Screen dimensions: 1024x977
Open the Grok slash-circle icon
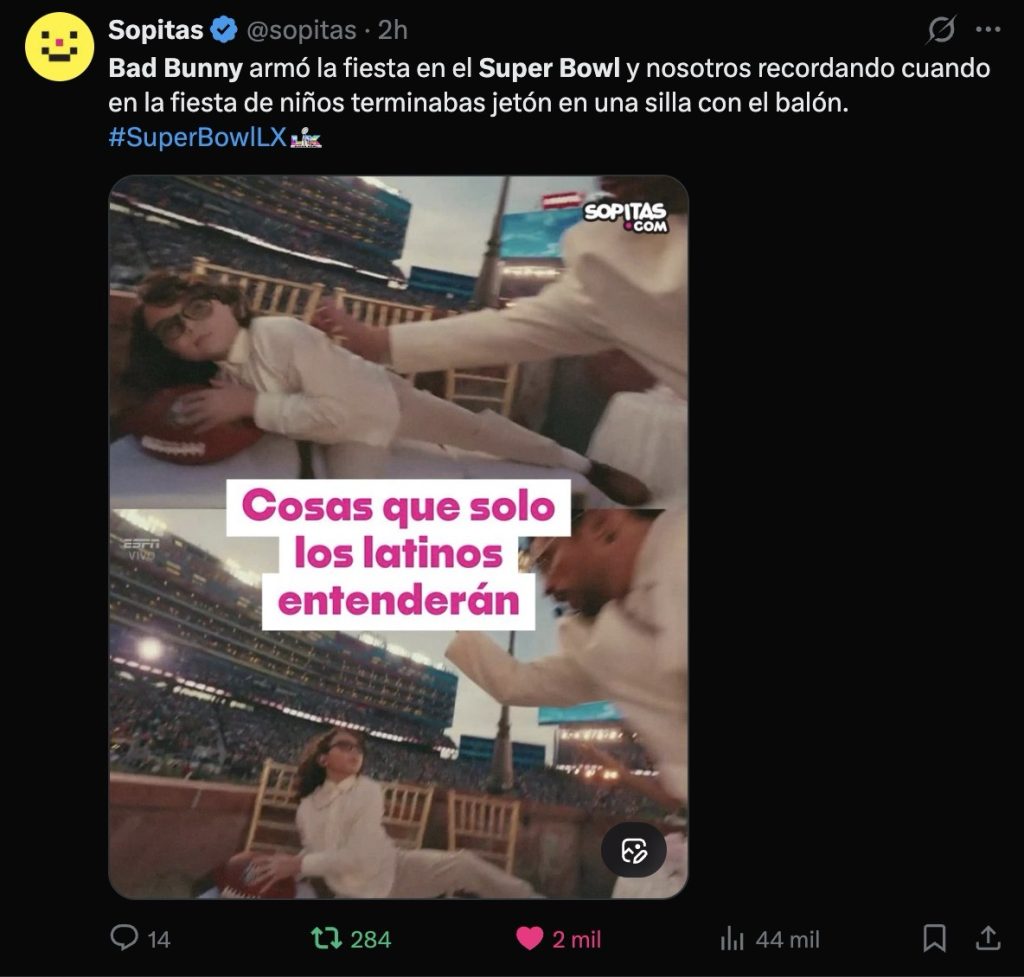(941, 29)
